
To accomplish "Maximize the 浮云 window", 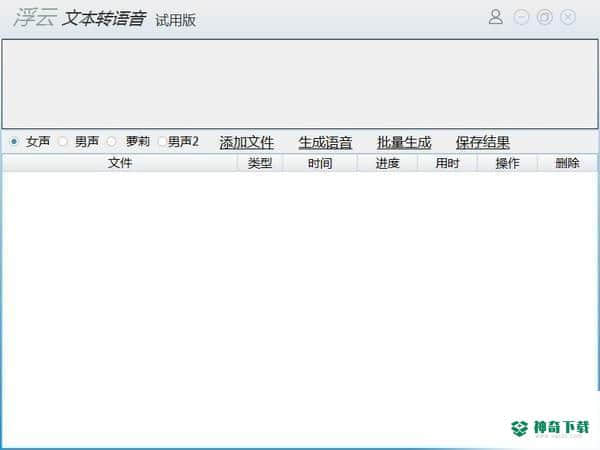I will [545, 17].
